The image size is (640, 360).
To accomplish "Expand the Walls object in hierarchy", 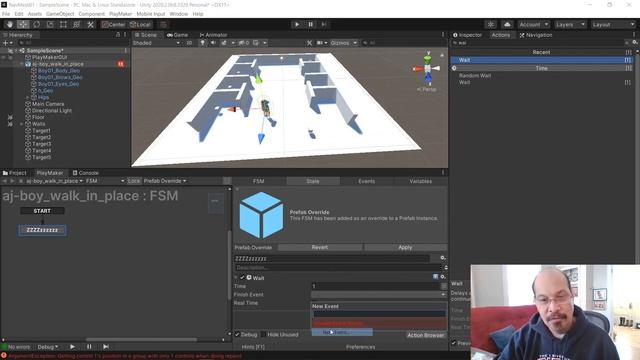I will [22, 124].
